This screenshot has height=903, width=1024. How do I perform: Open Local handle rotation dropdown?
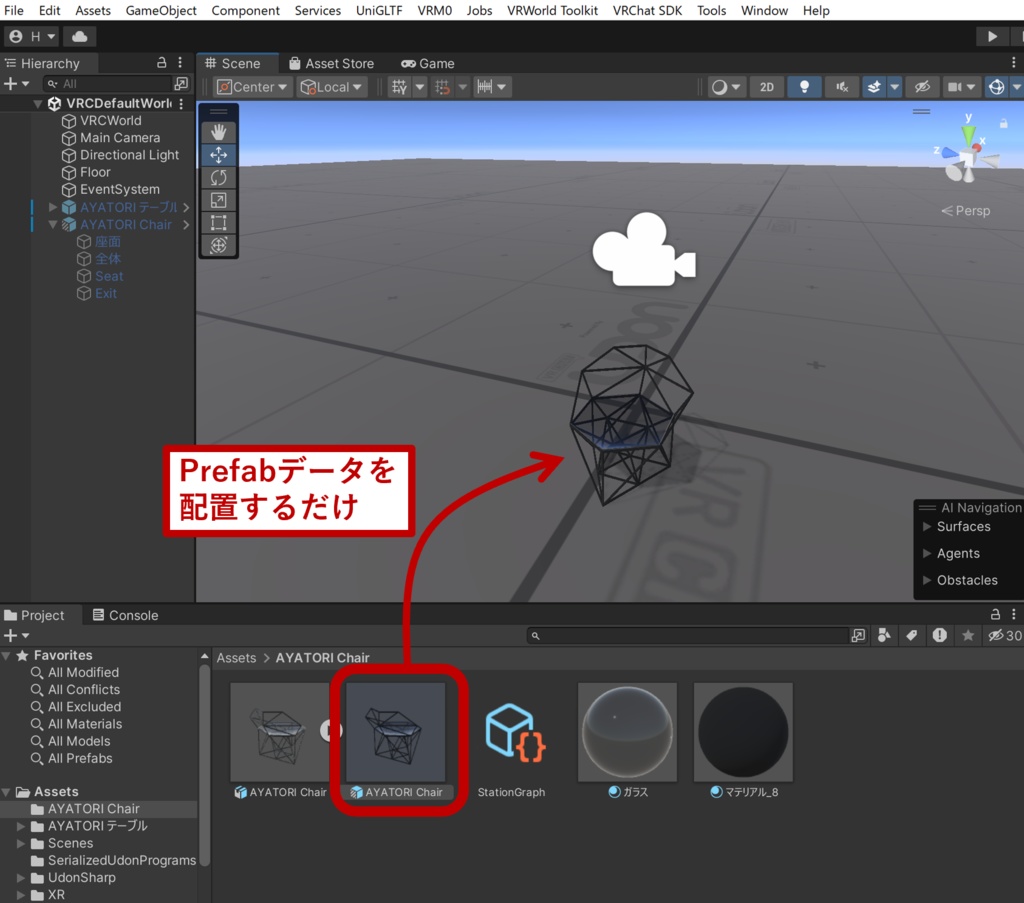click(332, 87)
